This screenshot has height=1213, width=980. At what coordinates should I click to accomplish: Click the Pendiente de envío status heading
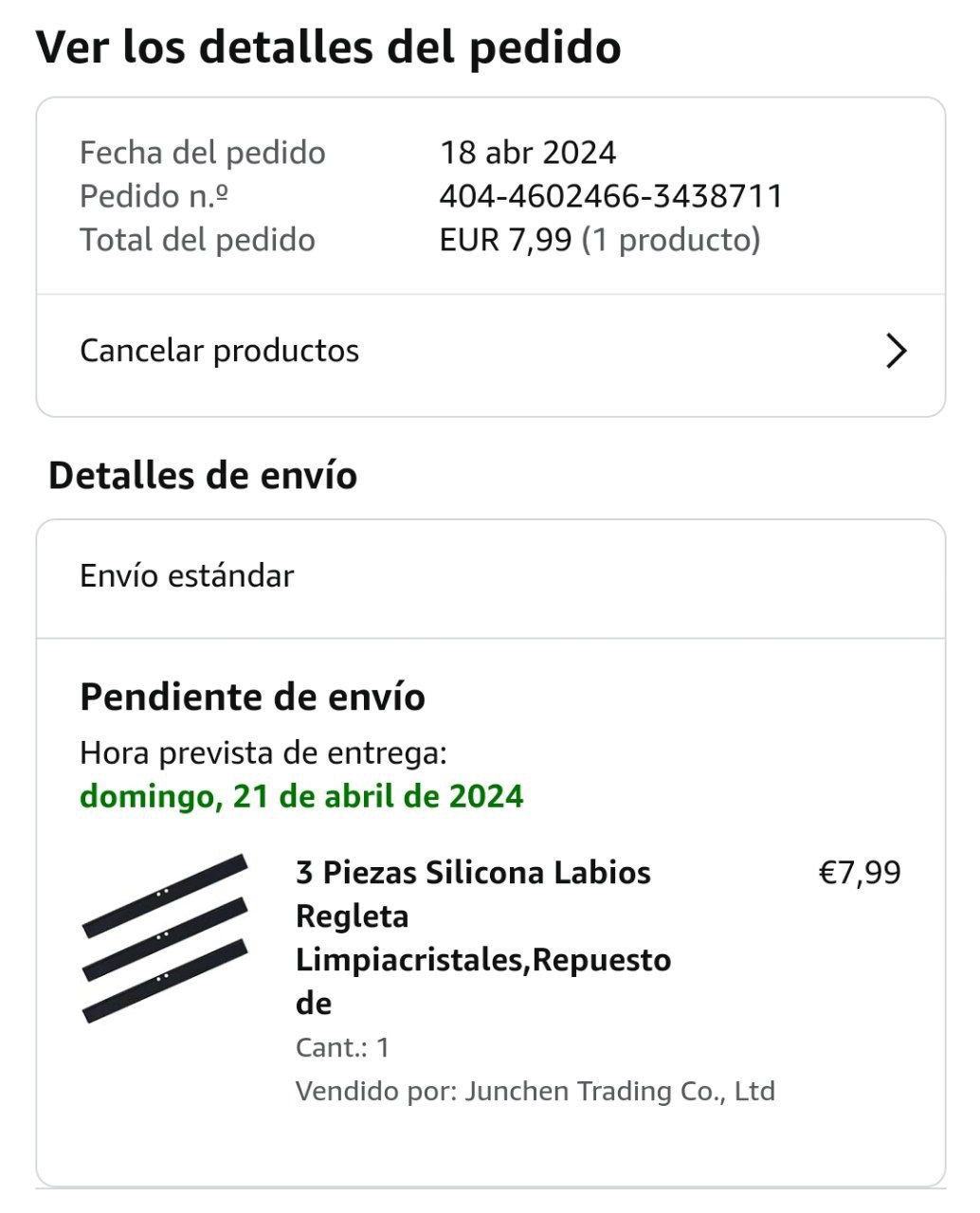(252, 697)
